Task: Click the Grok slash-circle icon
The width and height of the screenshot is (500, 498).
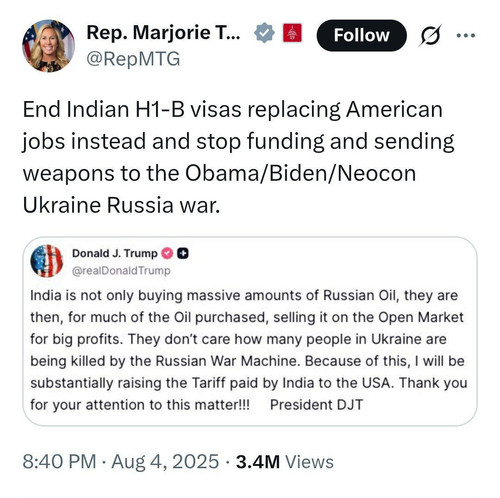Action: 430,35
